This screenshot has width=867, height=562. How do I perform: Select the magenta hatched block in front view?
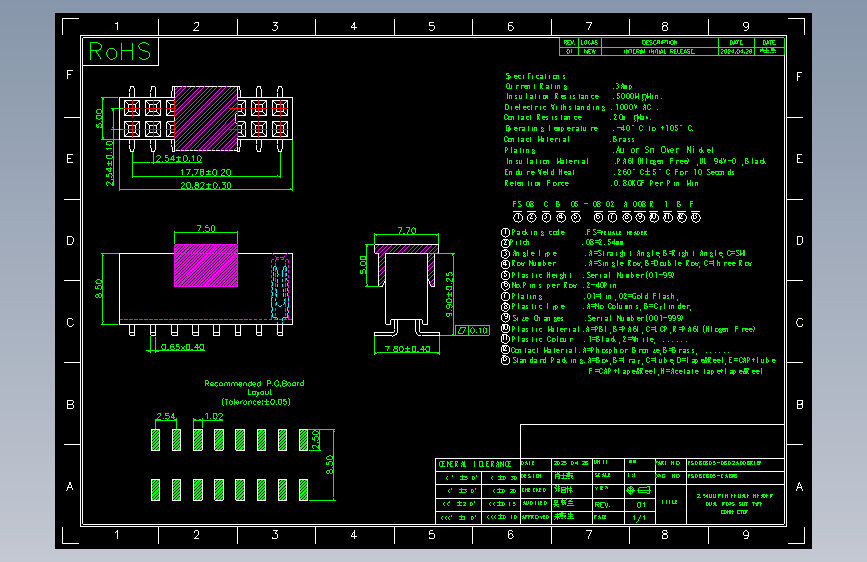(x=206, y=266)
